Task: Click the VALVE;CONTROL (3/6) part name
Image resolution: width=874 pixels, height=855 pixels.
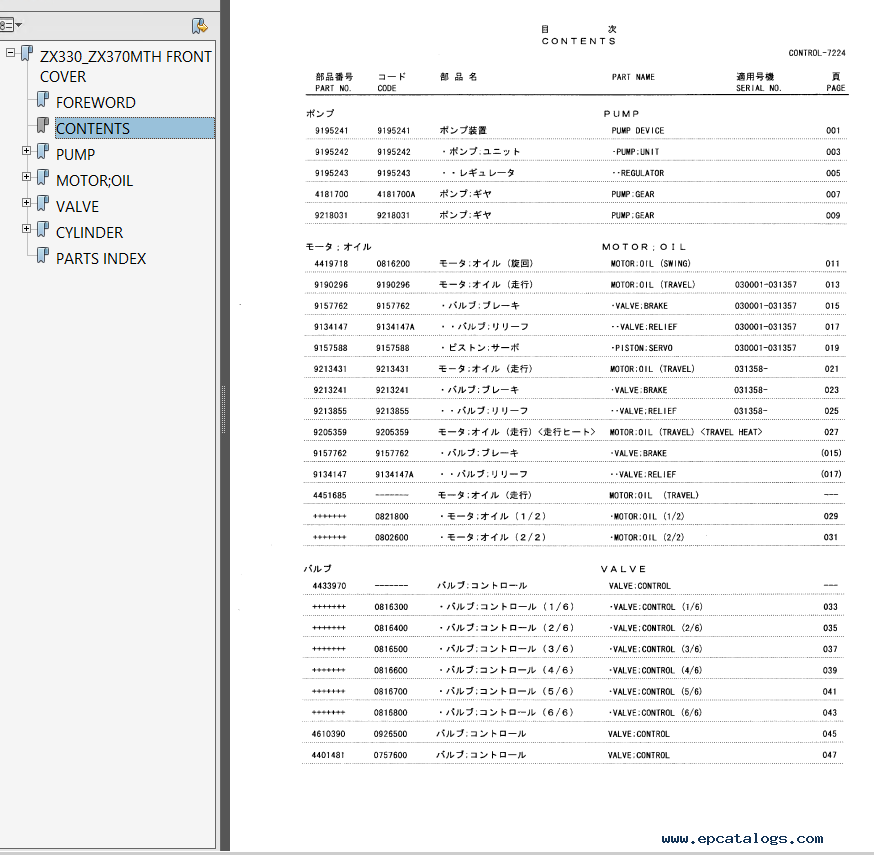Action: (656, 649)
